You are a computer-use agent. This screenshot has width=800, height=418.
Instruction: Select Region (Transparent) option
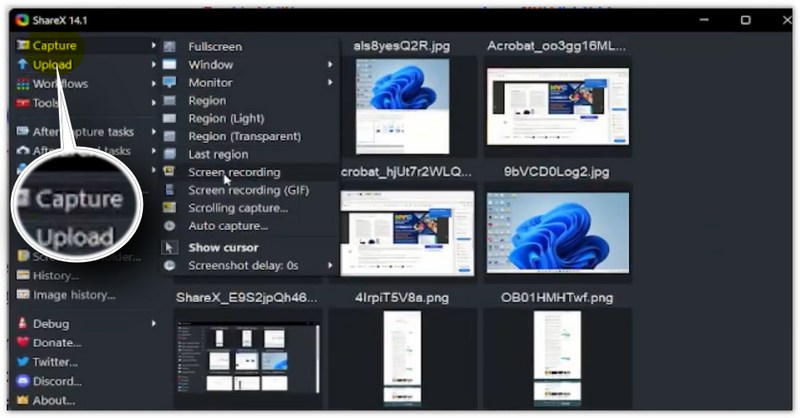click(245, 136)
